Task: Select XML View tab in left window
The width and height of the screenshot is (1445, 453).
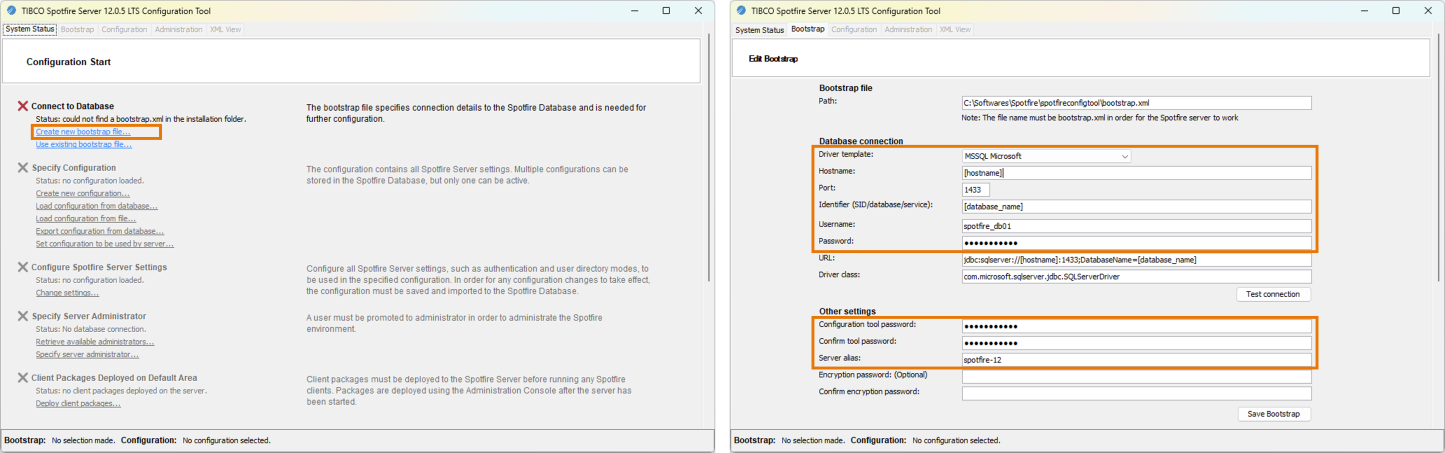Action: tap(225, 29)
